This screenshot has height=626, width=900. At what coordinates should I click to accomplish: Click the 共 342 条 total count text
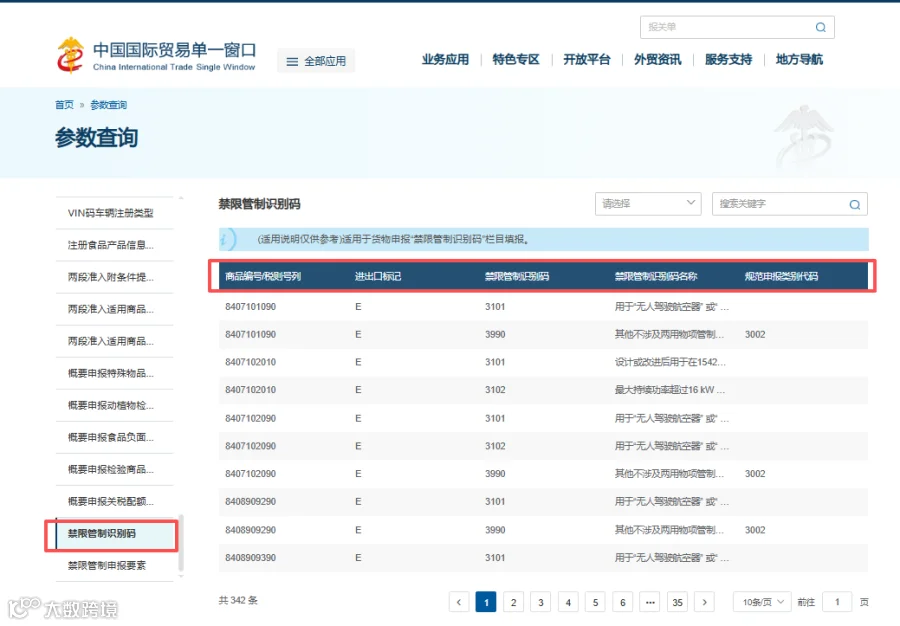pos(238,600)
